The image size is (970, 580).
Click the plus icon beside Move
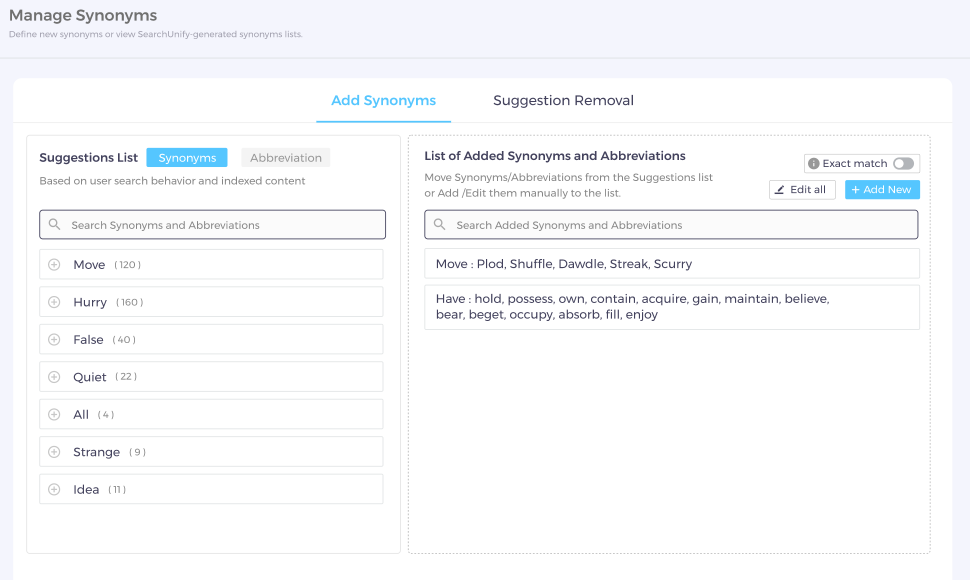click(54, 265)
